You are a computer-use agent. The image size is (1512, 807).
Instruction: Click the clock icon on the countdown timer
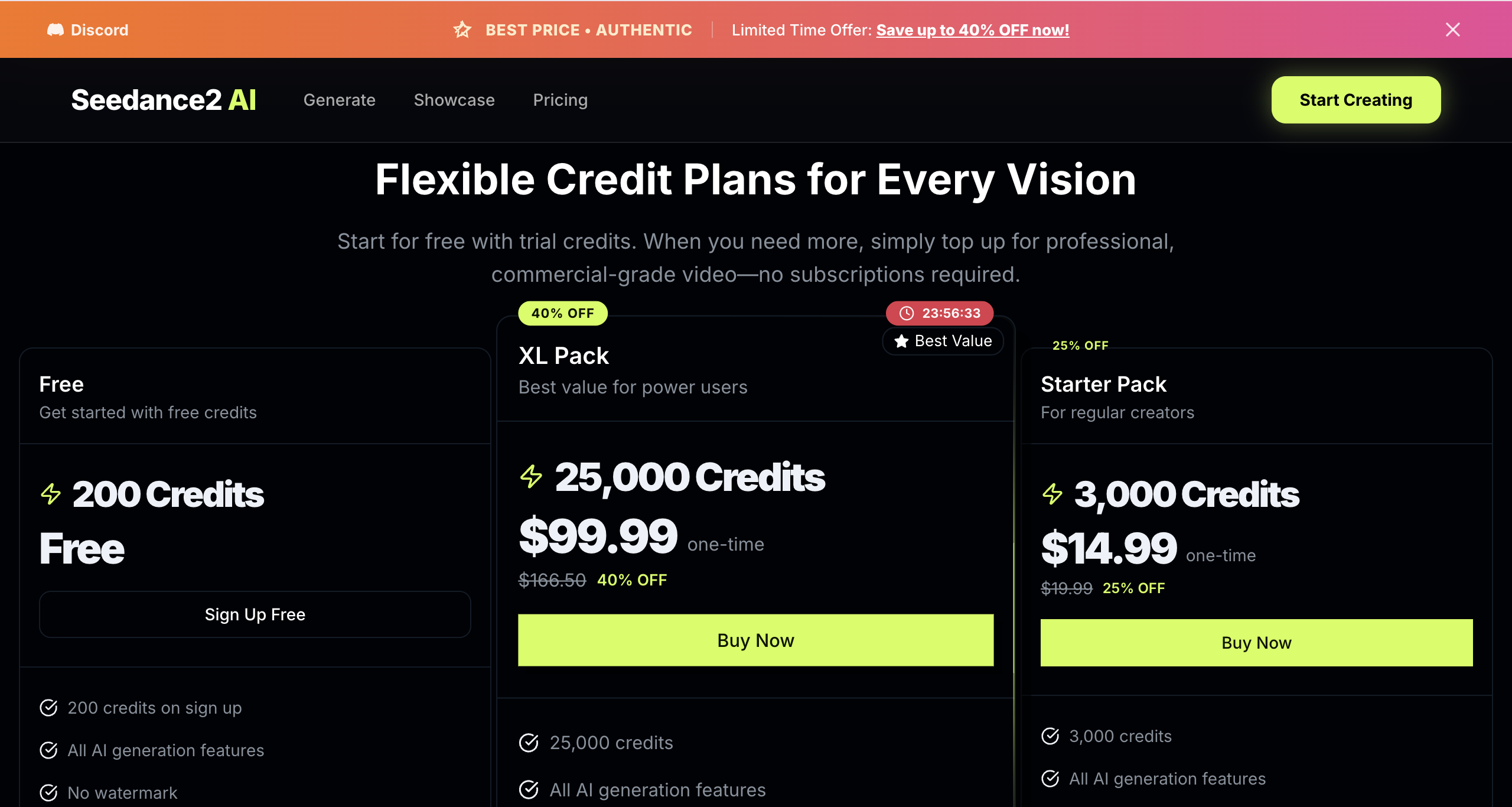point(907,313)
